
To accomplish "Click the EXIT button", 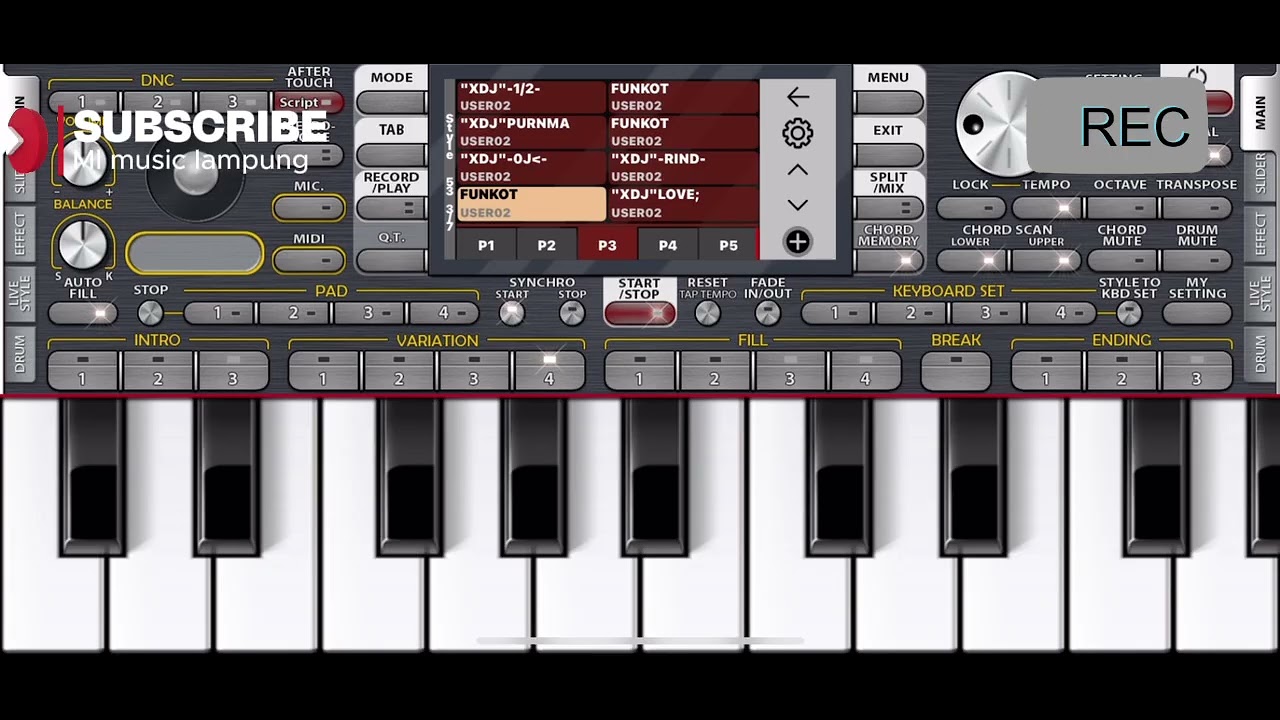I will pos(888,155).
